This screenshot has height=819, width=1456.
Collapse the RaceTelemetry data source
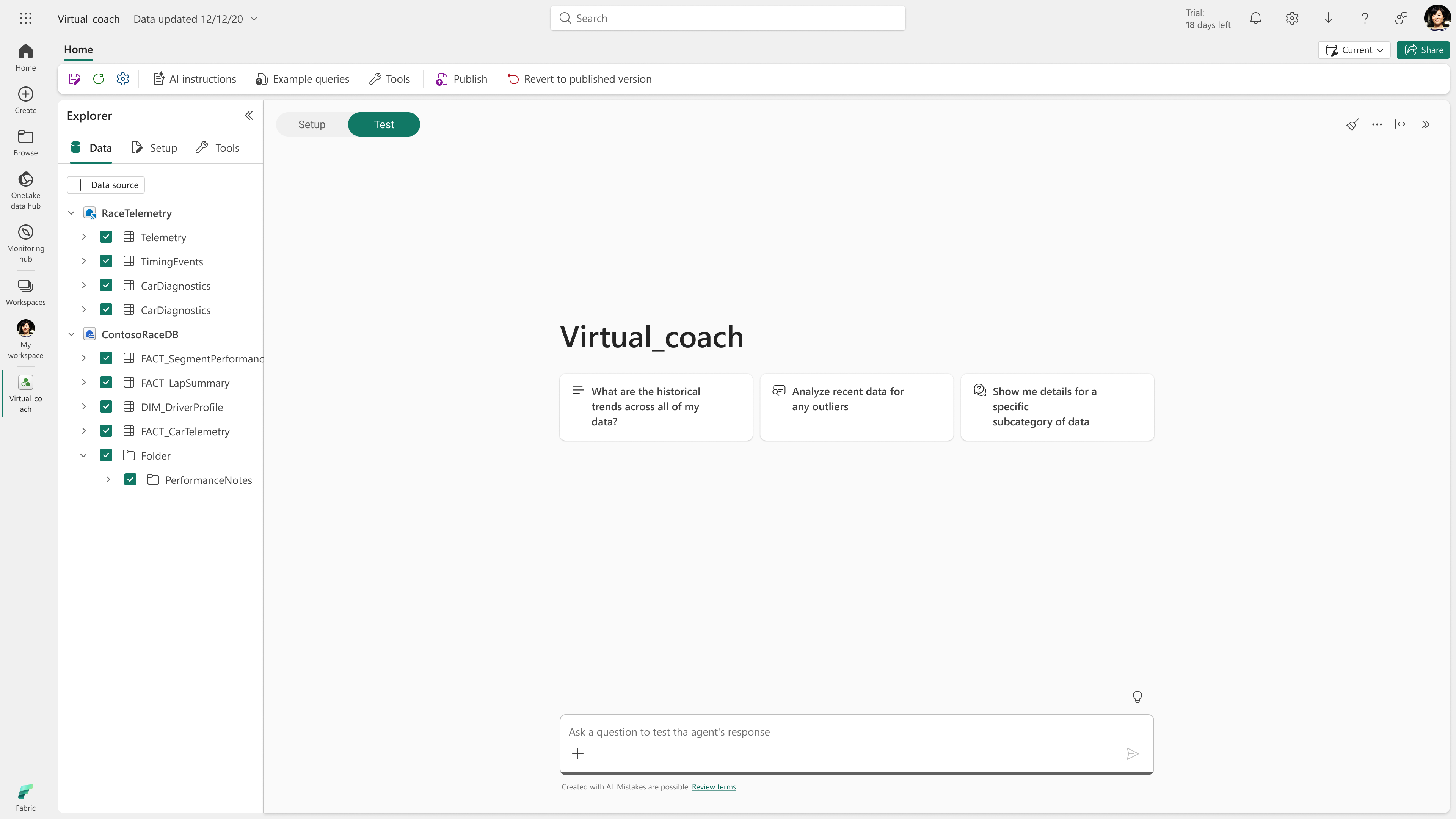[x=71, y=213]
